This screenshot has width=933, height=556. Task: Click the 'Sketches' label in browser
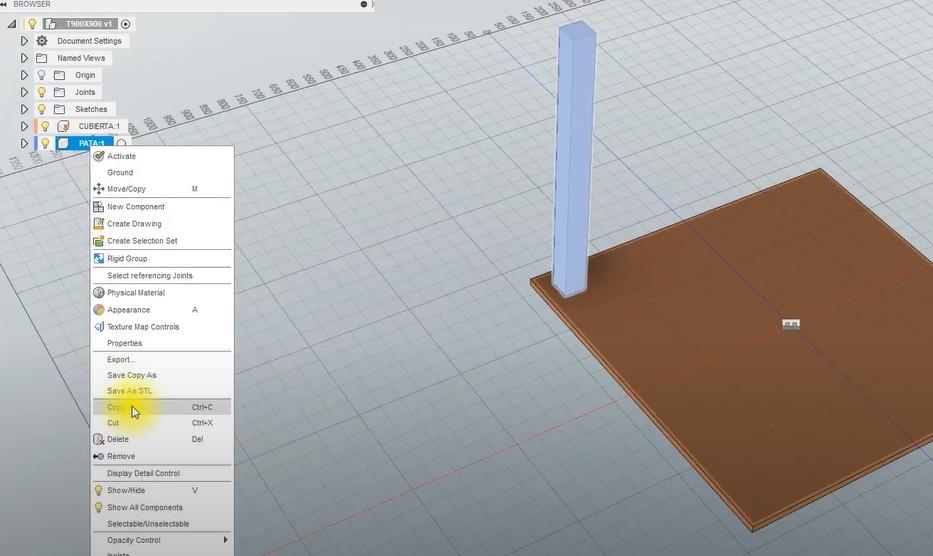91,110
